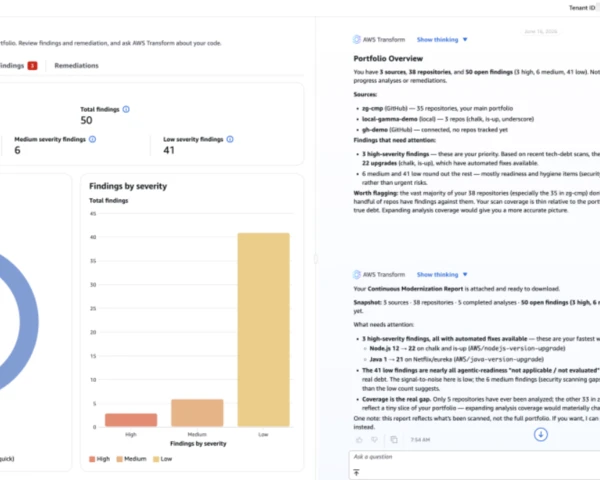
Task: Click the AWS Transform avatar above Portfolio Overview
Action: [357, 39]
